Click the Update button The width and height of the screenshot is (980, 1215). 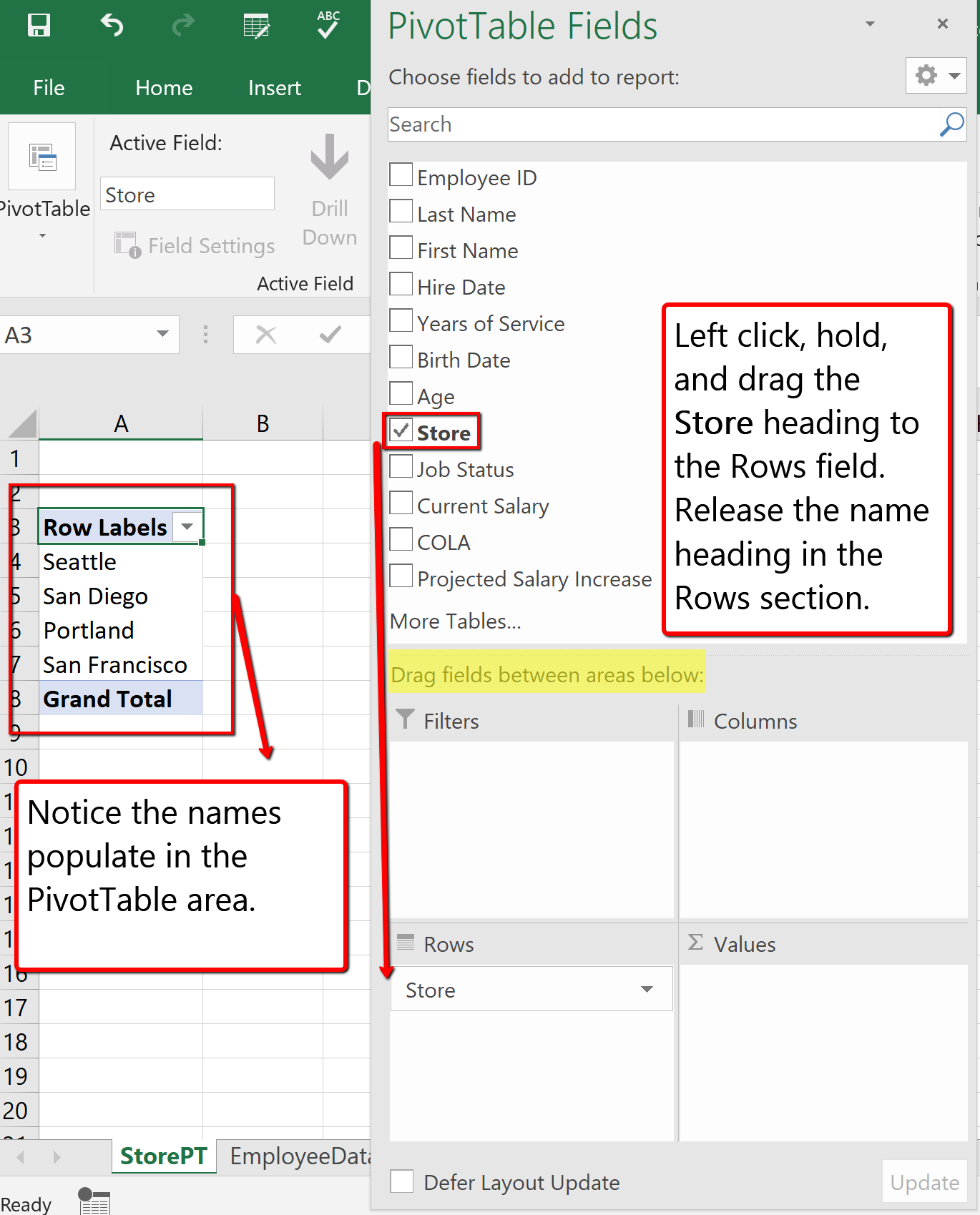[x=924, y=1182]
